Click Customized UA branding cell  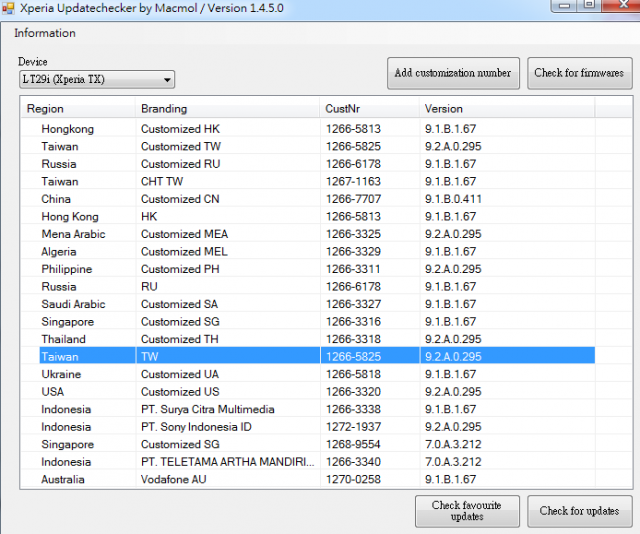[x=180, y=375]
